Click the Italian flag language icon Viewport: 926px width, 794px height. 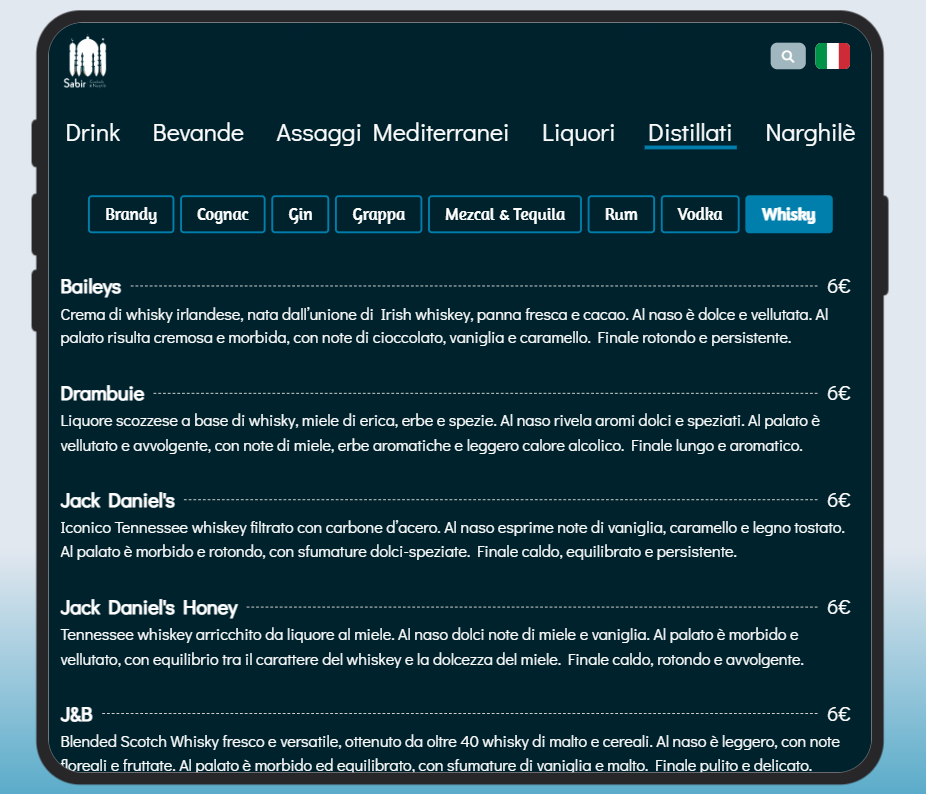tap(832, 56)
